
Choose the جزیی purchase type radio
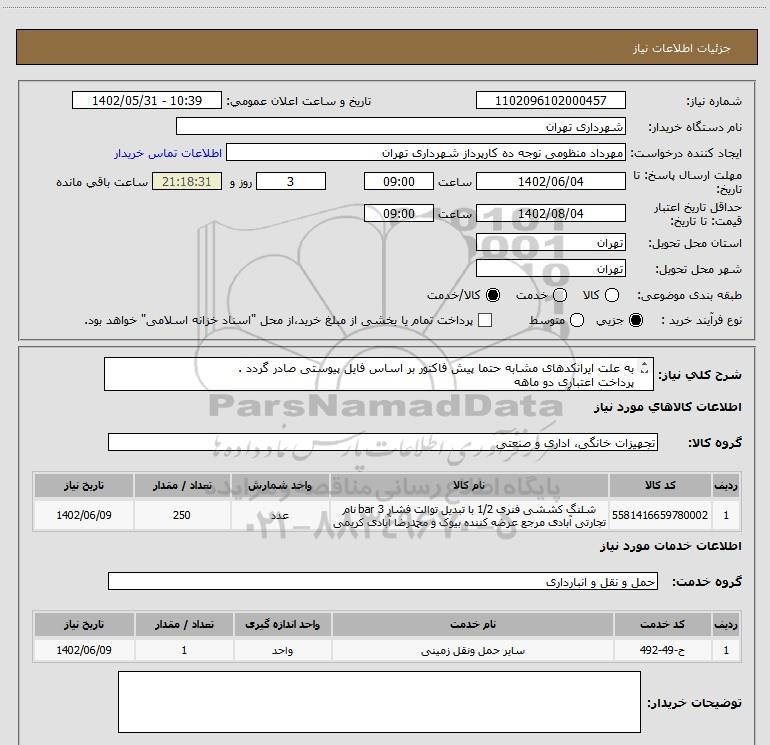pyautogui.click(x=636, y=320)
